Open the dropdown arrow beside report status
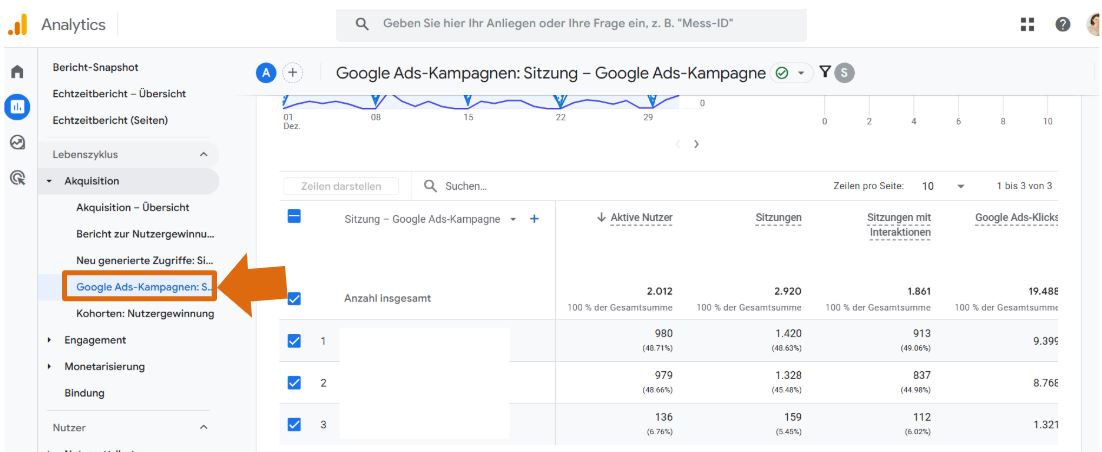1102x452 pixels. [x=800, y=73]
